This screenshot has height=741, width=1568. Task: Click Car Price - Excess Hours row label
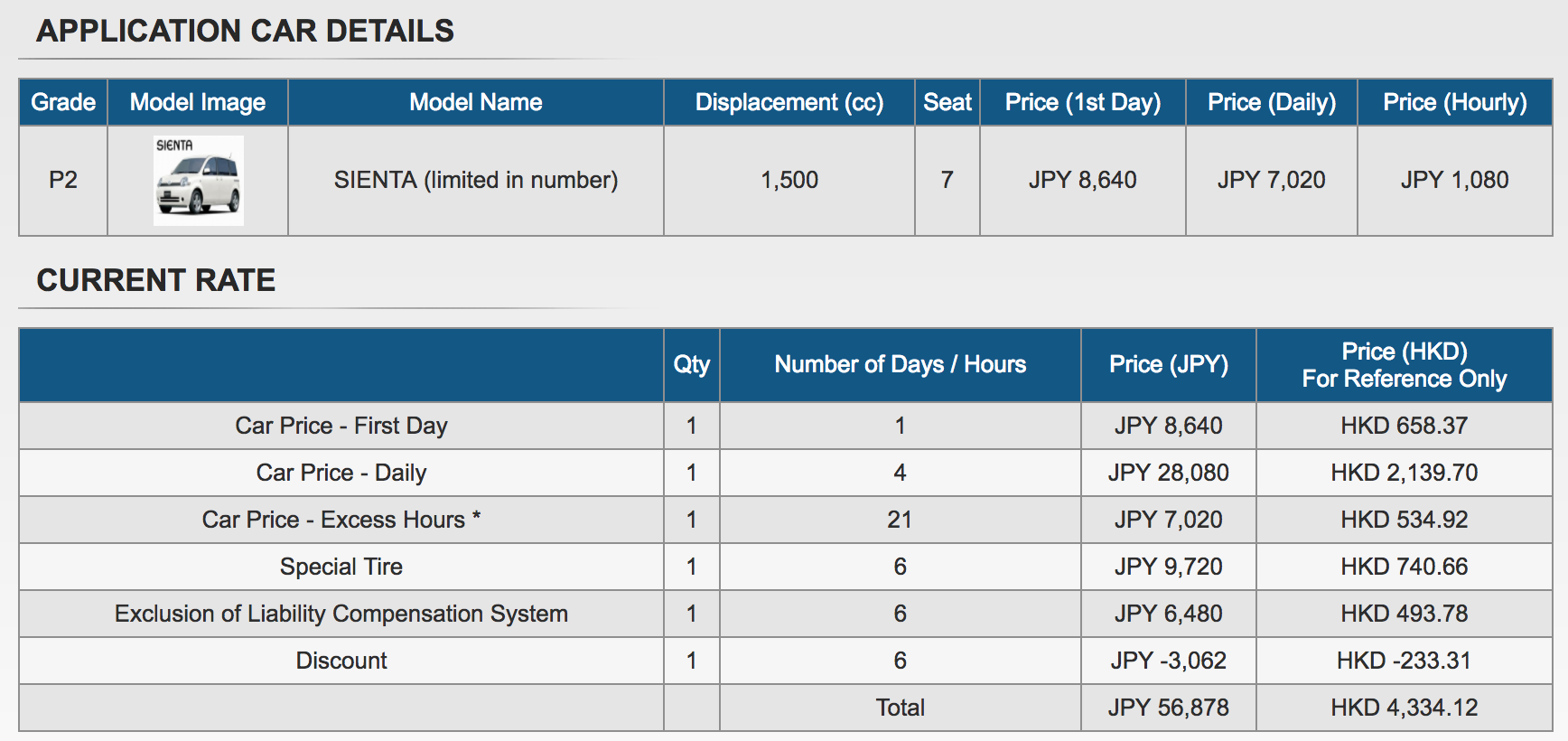tap(341, 520)
